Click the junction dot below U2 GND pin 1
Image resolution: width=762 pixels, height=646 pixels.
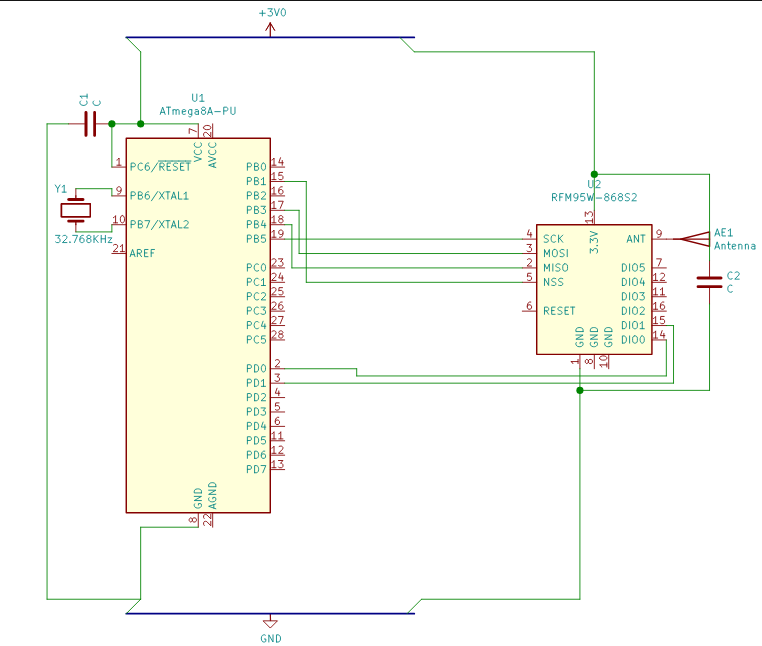(x=580, y=390)
